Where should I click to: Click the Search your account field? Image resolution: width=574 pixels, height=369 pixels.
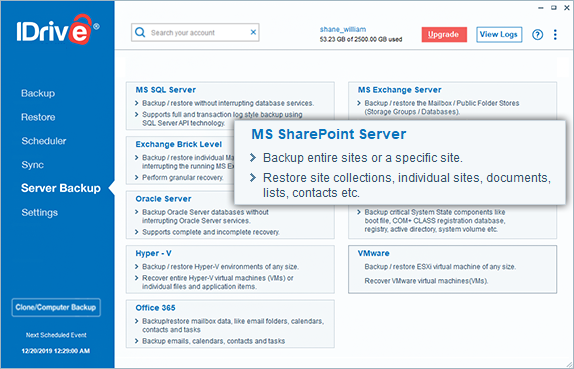click(x=195, y=33)
